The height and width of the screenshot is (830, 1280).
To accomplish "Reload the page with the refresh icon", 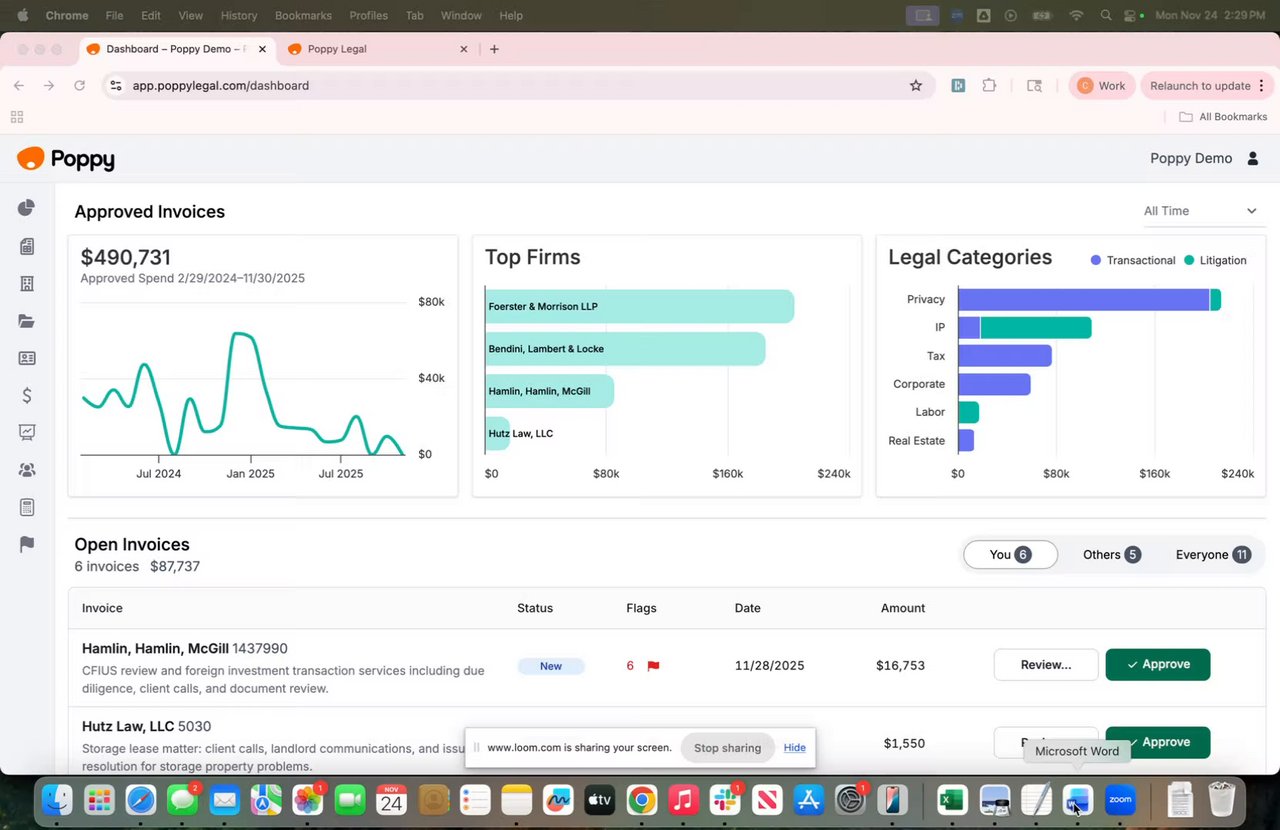I will tap(79, 86).
